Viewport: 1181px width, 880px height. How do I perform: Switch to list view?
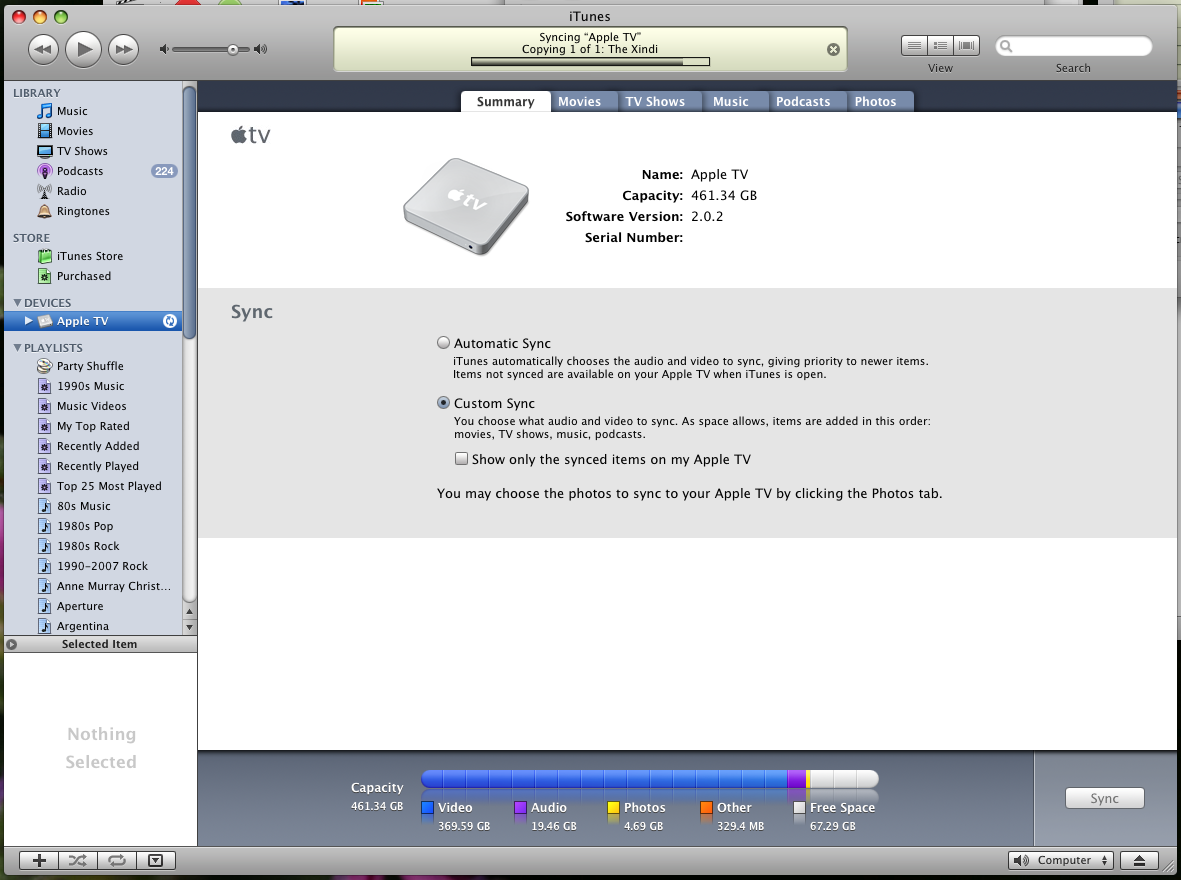click(914, 46)
